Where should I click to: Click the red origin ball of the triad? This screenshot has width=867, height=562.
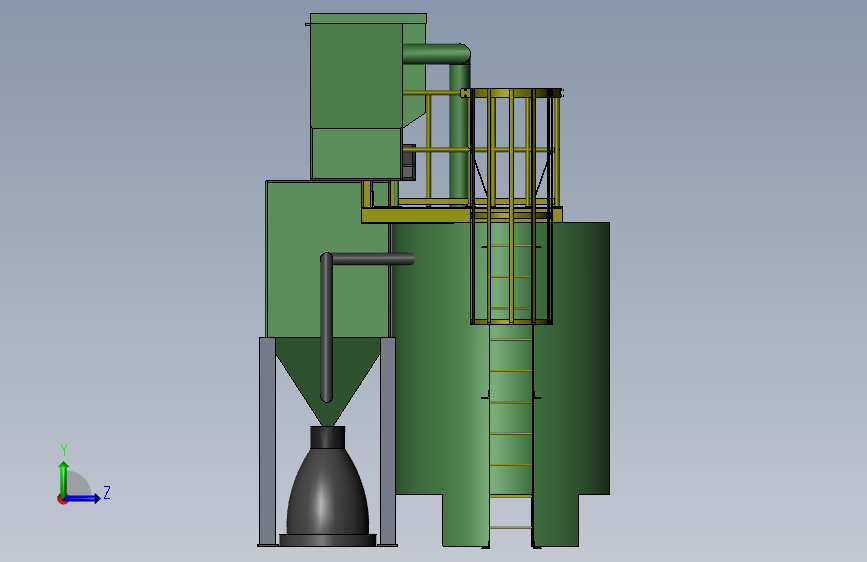[x=61, y=499]
